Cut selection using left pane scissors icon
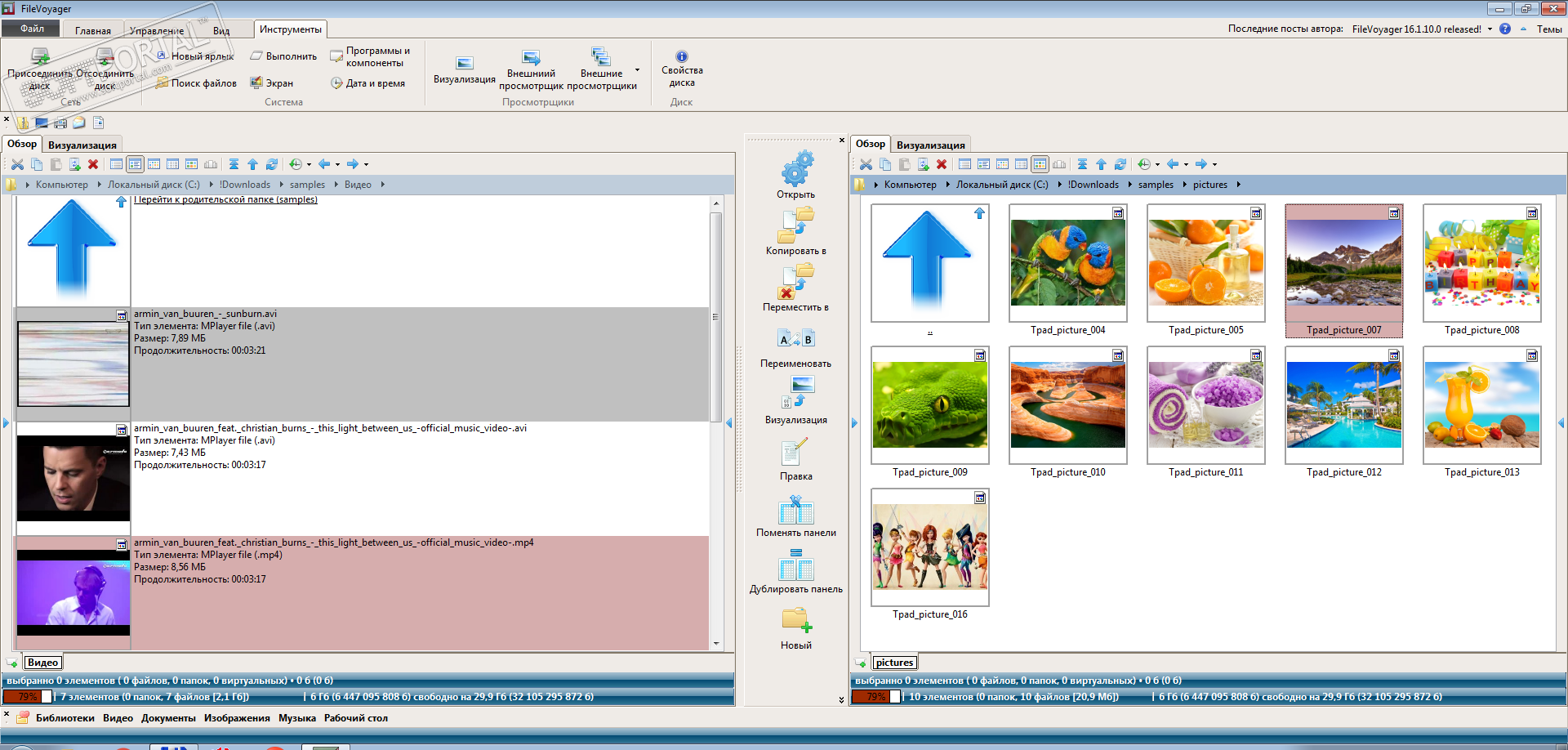This screenshot has width=1568, height=750. click(x=17, y=164)
